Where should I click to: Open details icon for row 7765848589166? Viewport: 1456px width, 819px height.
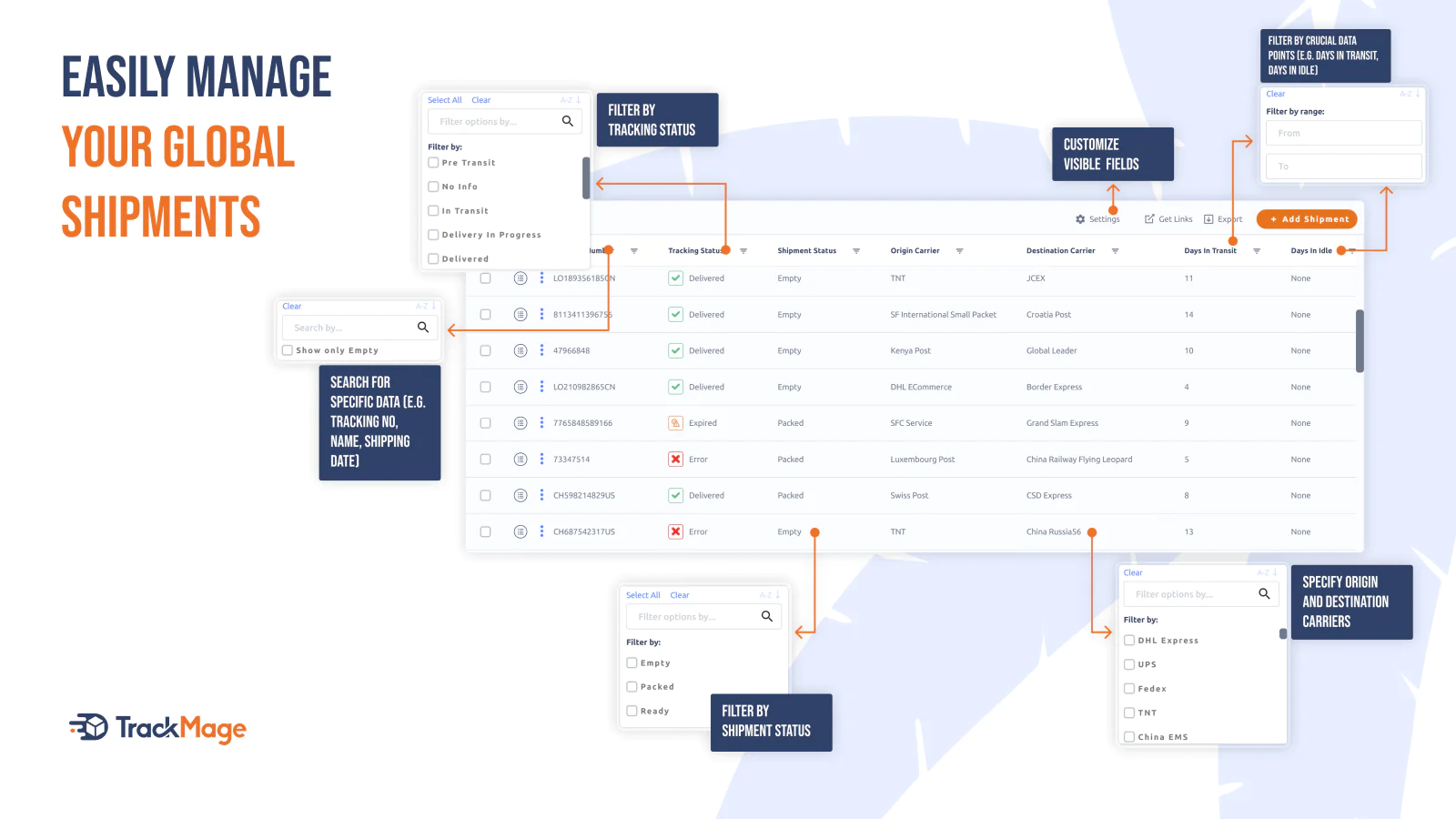click(x=521, y=423)
